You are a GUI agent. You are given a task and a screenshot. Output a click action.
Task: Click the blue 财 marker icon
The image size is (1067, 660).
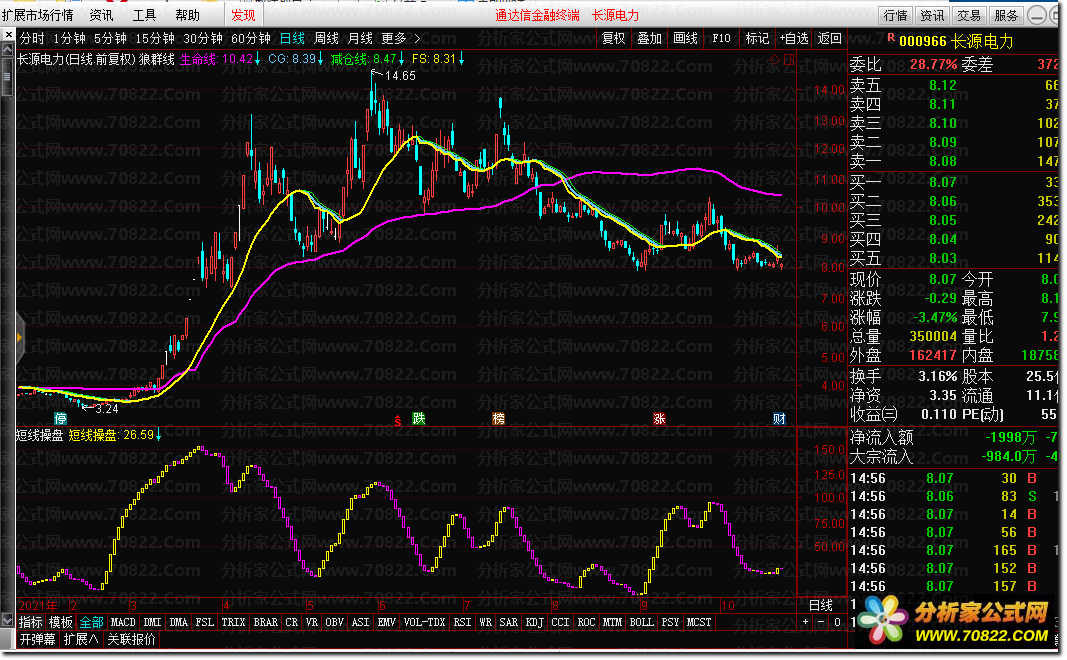pyautogui.click(x=779, y=418)
